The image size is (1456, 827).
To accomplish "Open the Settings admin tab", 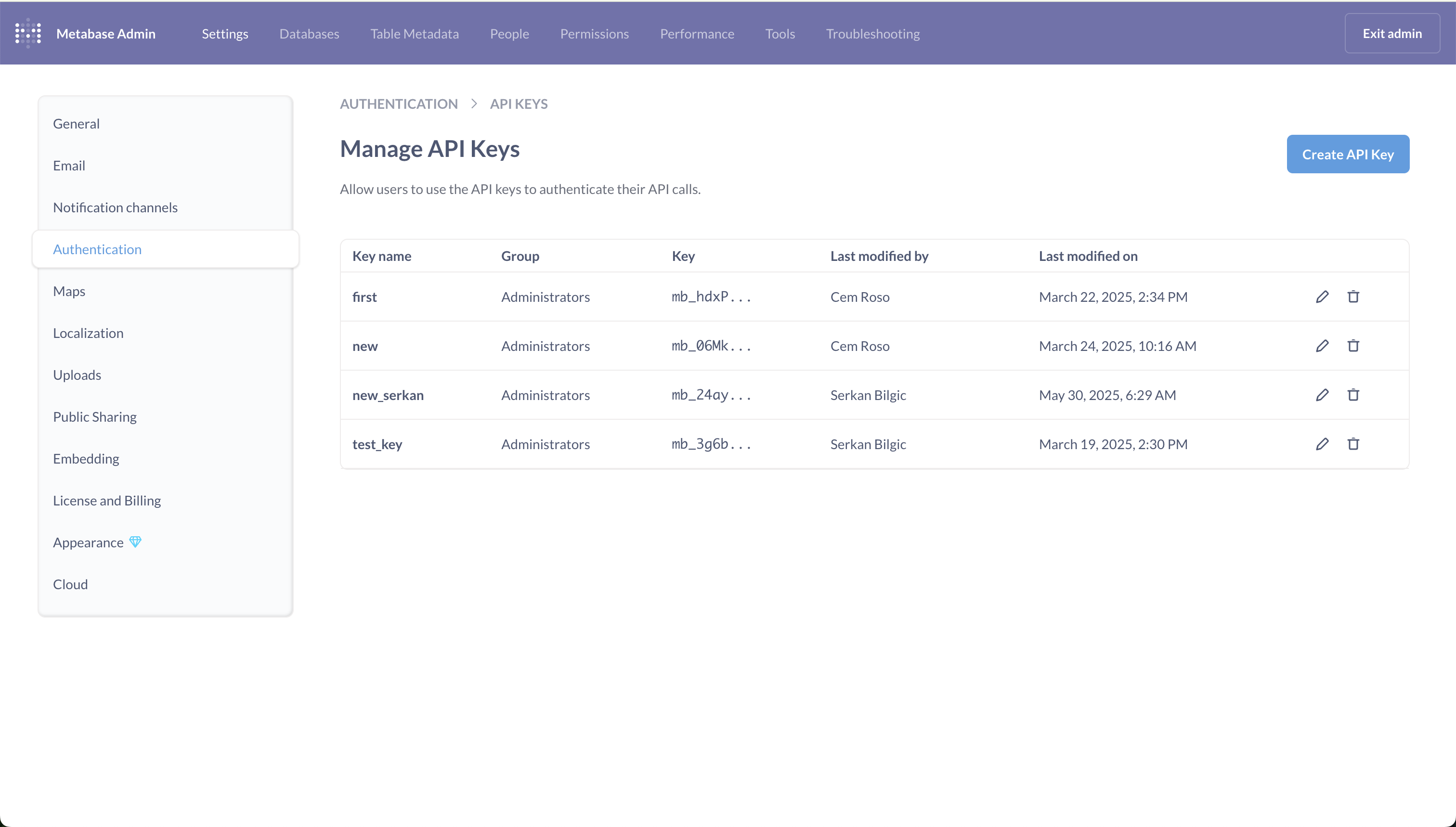I will [x=225, y=34].
